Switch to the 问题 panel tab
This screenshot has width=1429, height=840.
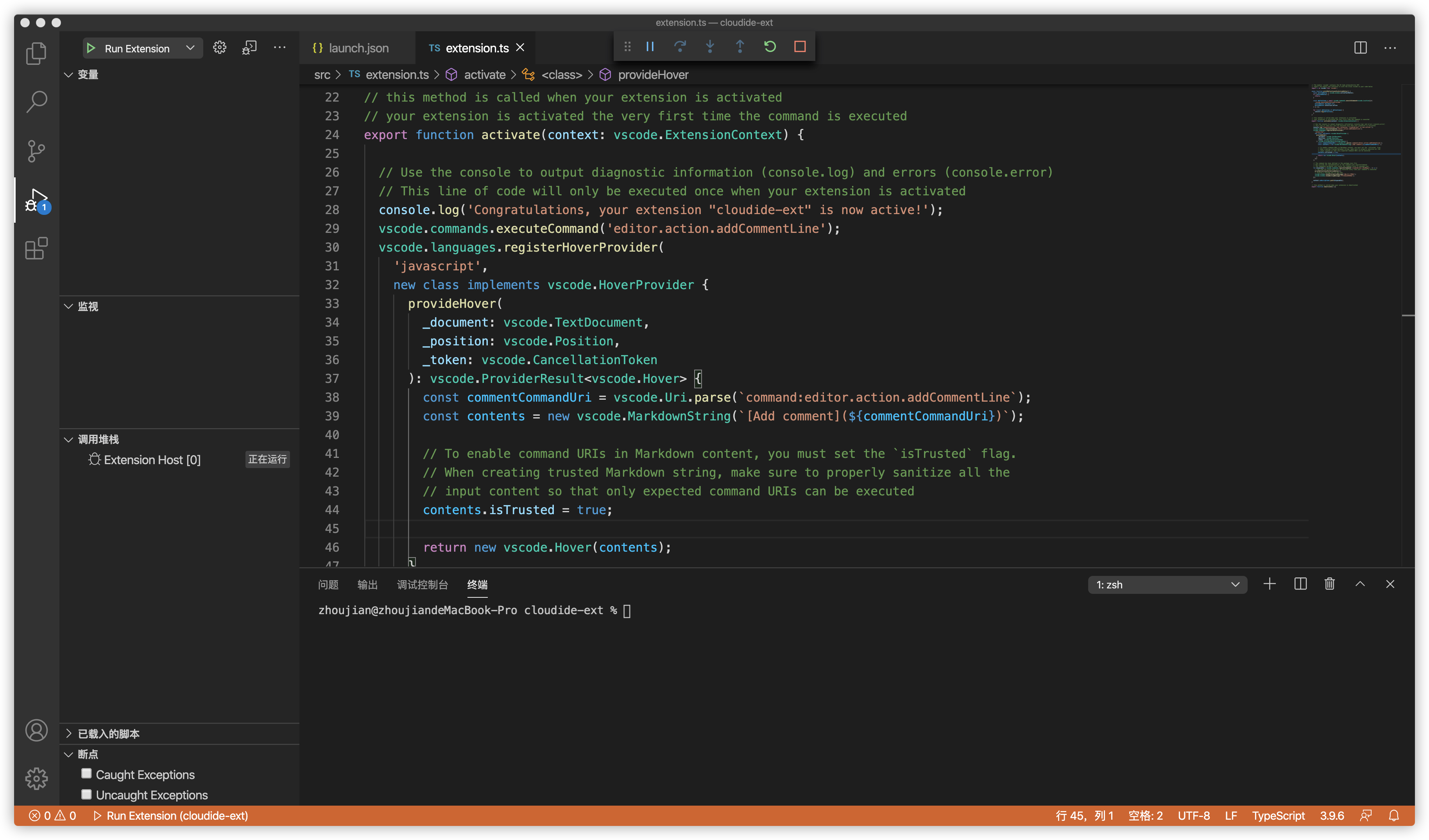click(328, 584)
